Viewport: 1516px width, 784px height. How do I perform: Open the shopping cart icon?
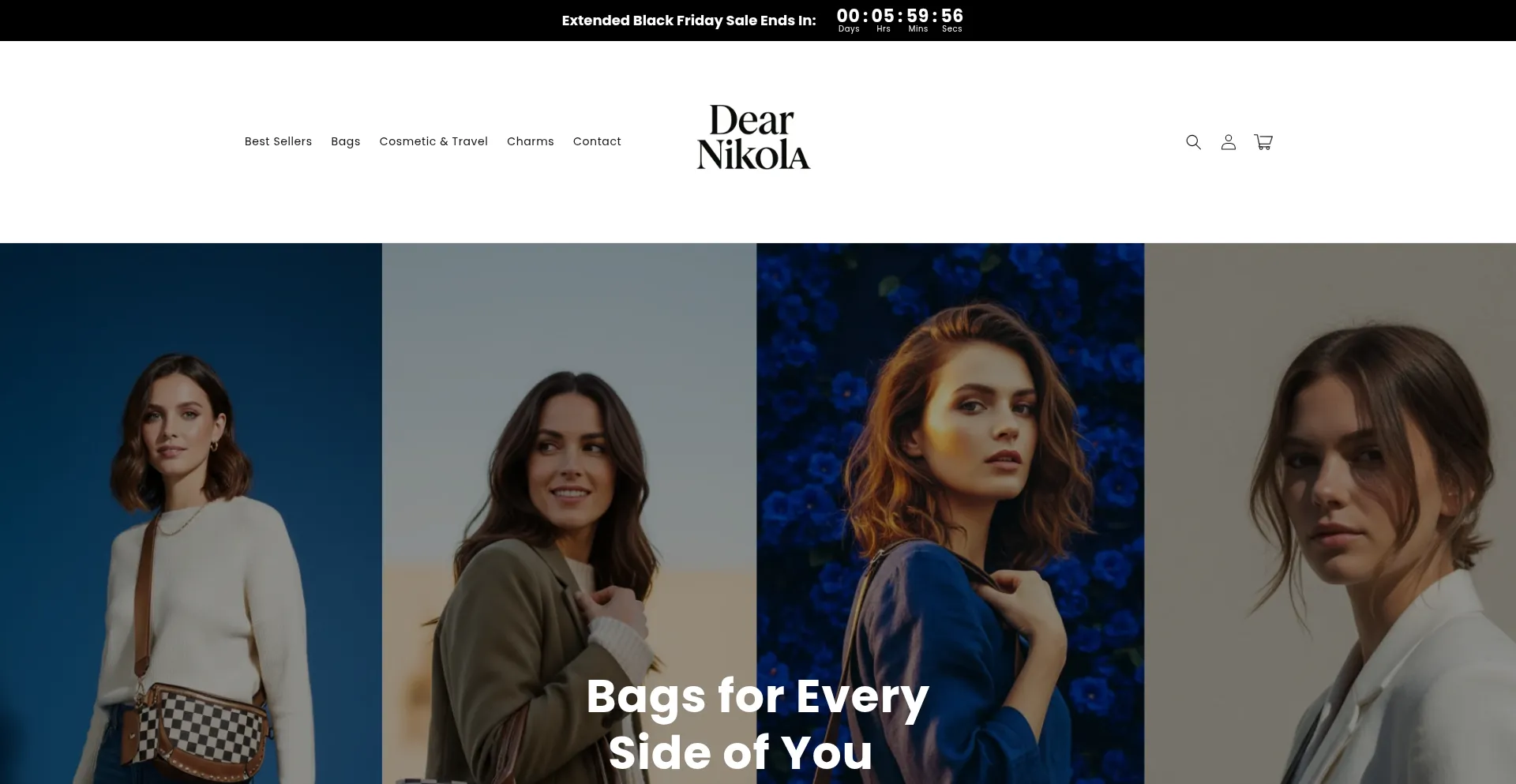point(1263,142)
